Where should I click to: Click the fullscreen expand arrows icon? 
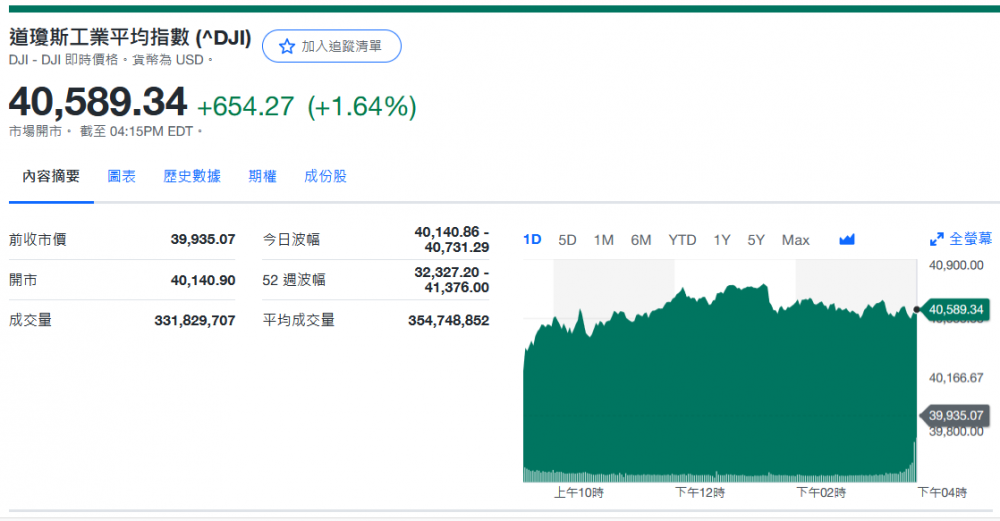tap(937, 240)
